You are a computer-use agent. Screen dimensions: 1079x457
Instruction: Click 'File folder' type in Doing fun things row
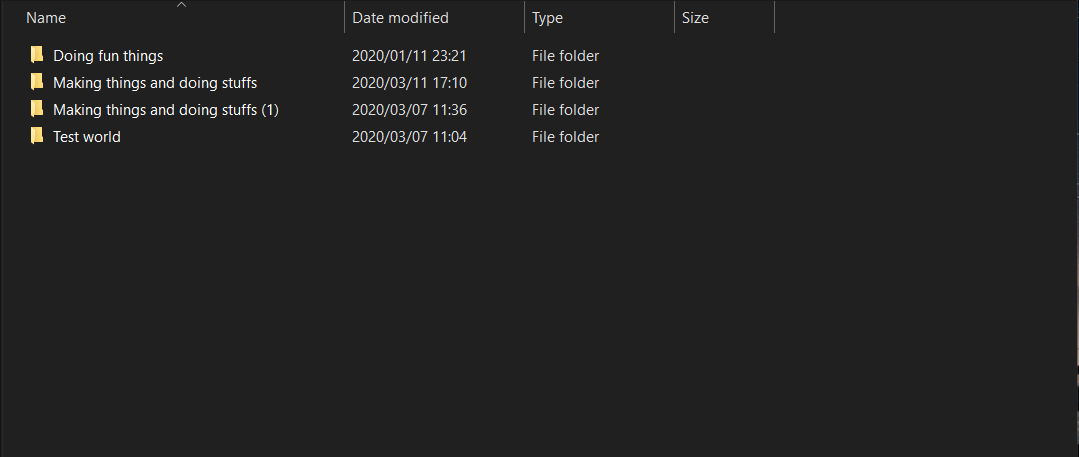coord(565,56)
